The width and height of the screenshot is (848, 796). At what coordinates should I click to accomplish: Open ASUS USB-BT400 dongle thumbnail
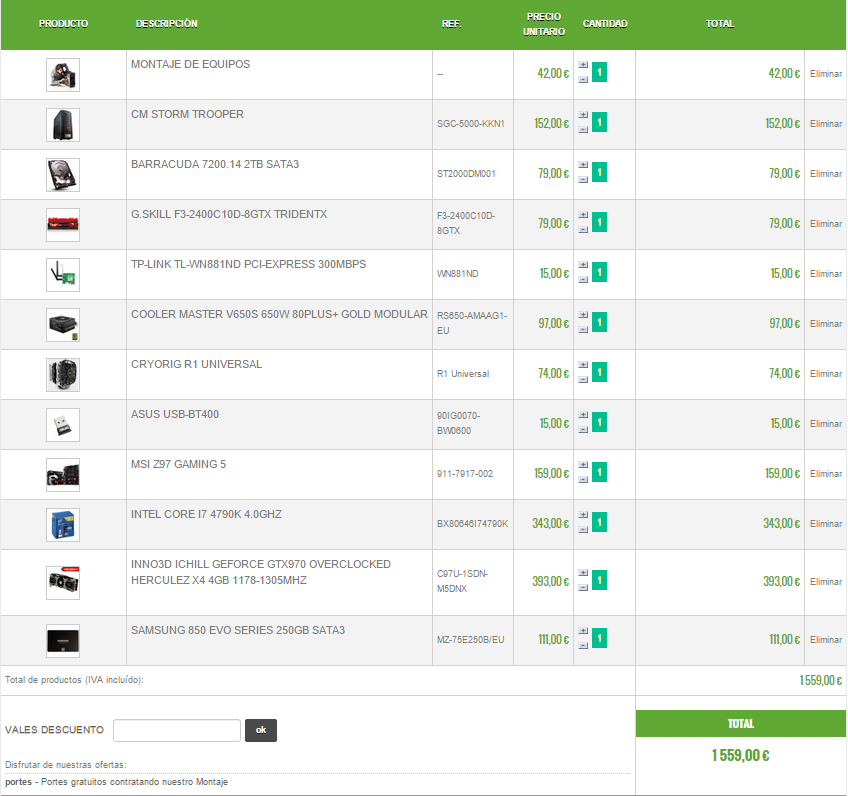(63, 425)
